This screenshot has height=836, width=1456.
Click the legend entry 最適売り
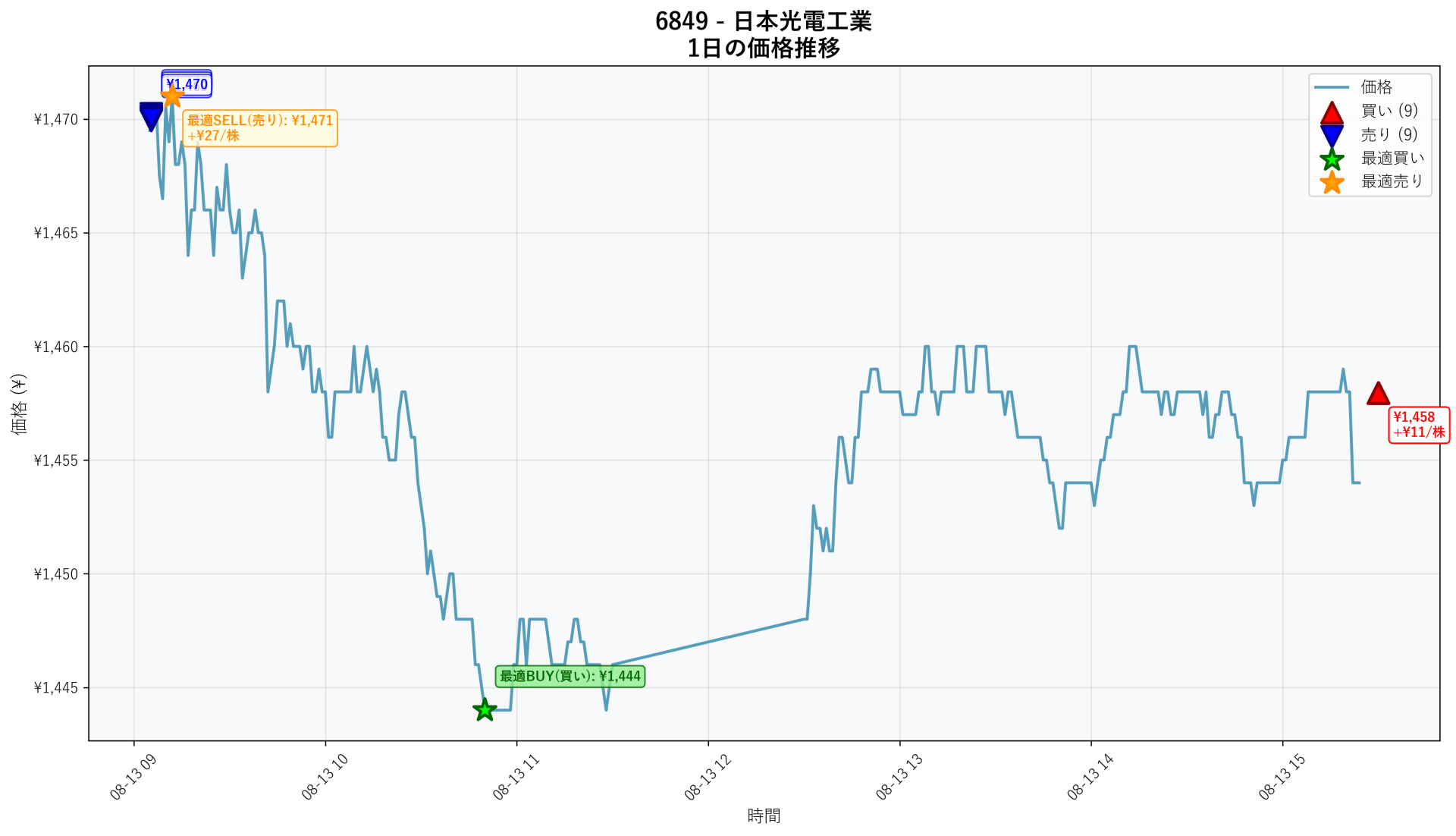pyautogui.click(x=1392, y=181)
